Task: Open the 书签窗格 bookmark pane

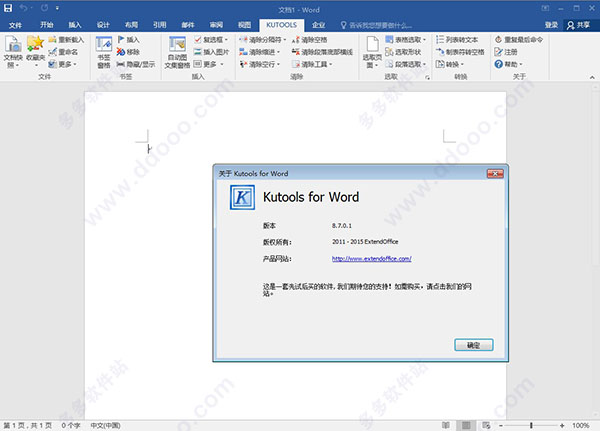Action: (x=104, y=52)
